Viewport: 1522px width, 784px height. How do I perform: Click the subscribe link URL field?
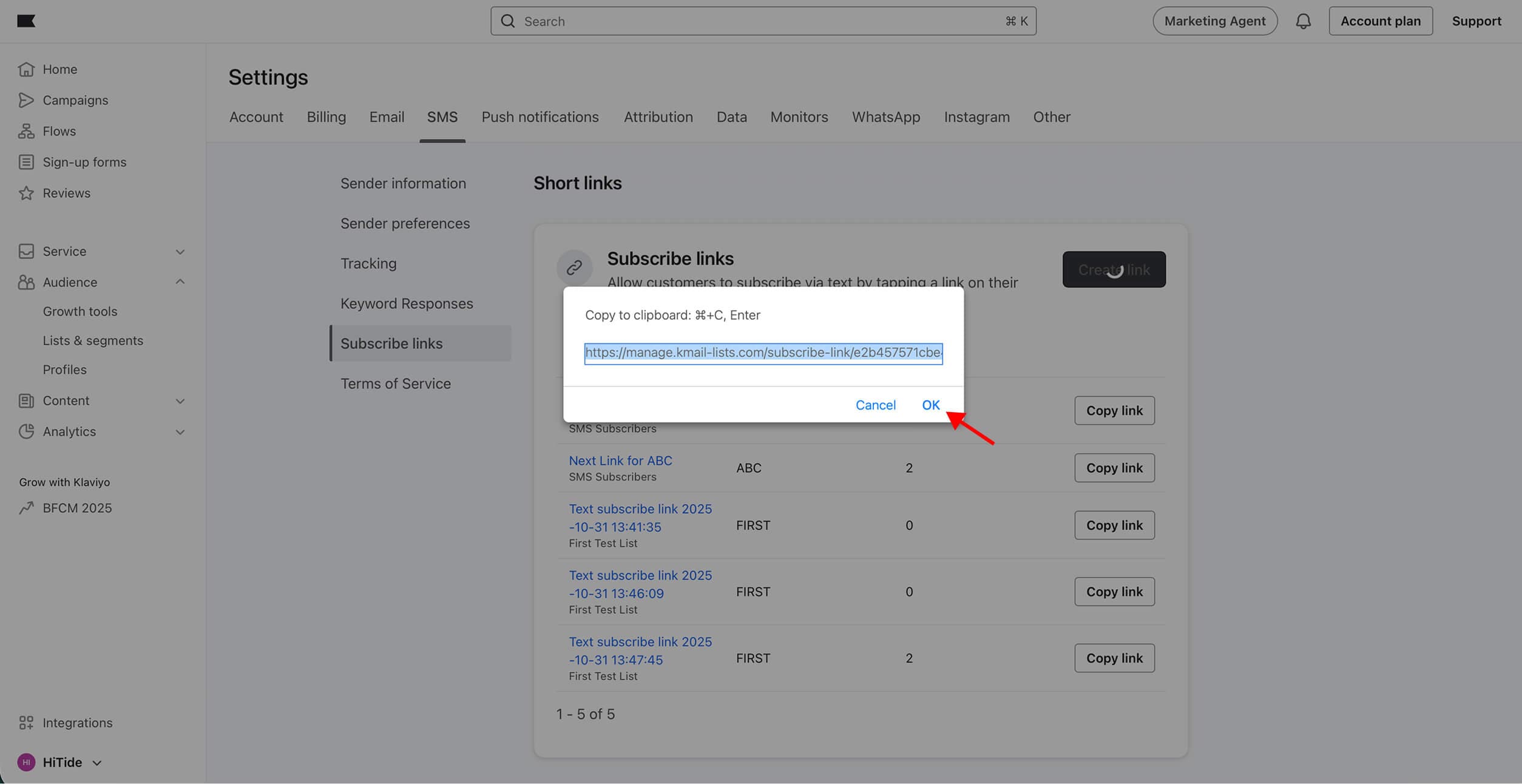(x=763, y=353)
